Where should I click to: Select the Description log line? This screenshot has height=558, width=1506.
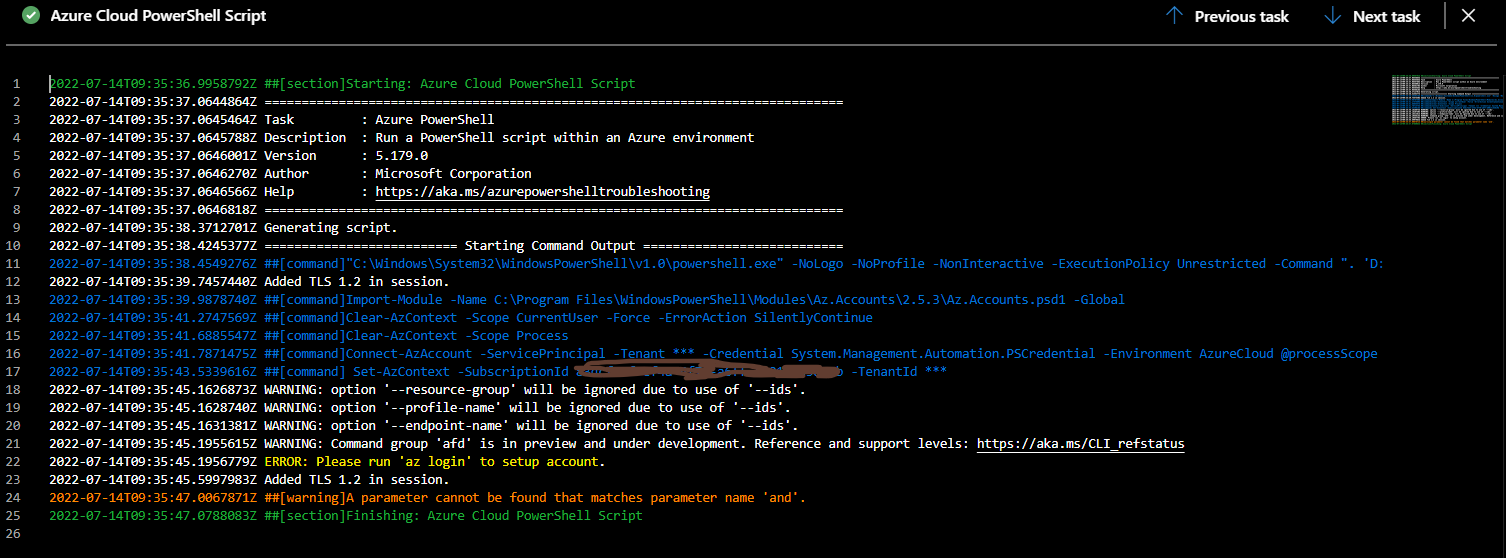[x=402, y=137]
